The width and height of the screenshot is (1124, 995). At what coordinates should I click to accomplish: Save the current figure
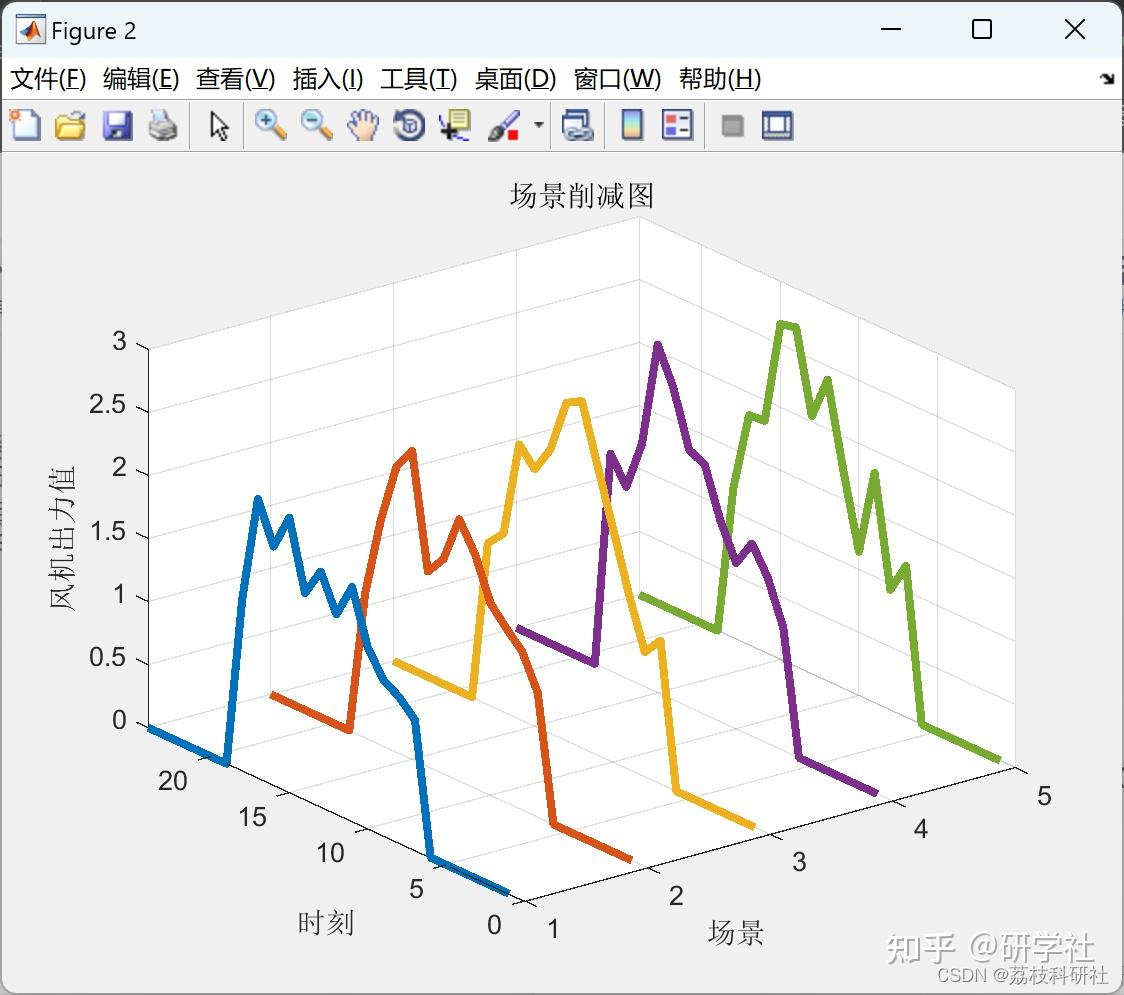point(117,125)
